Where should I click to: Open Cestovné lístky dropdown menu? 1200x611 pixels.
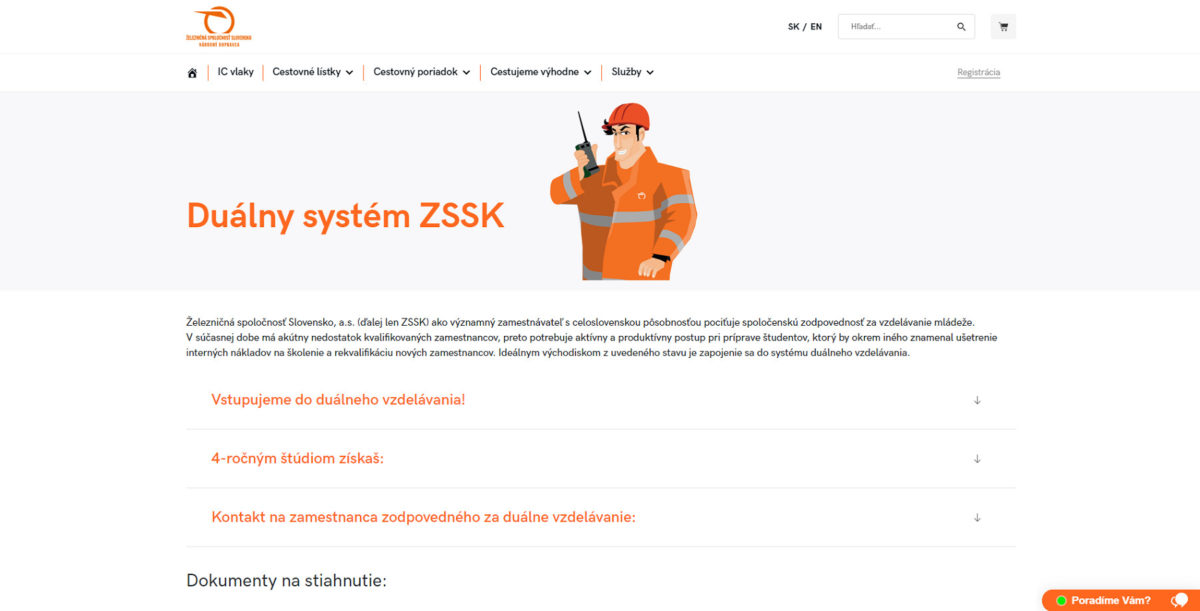(313, 72)
